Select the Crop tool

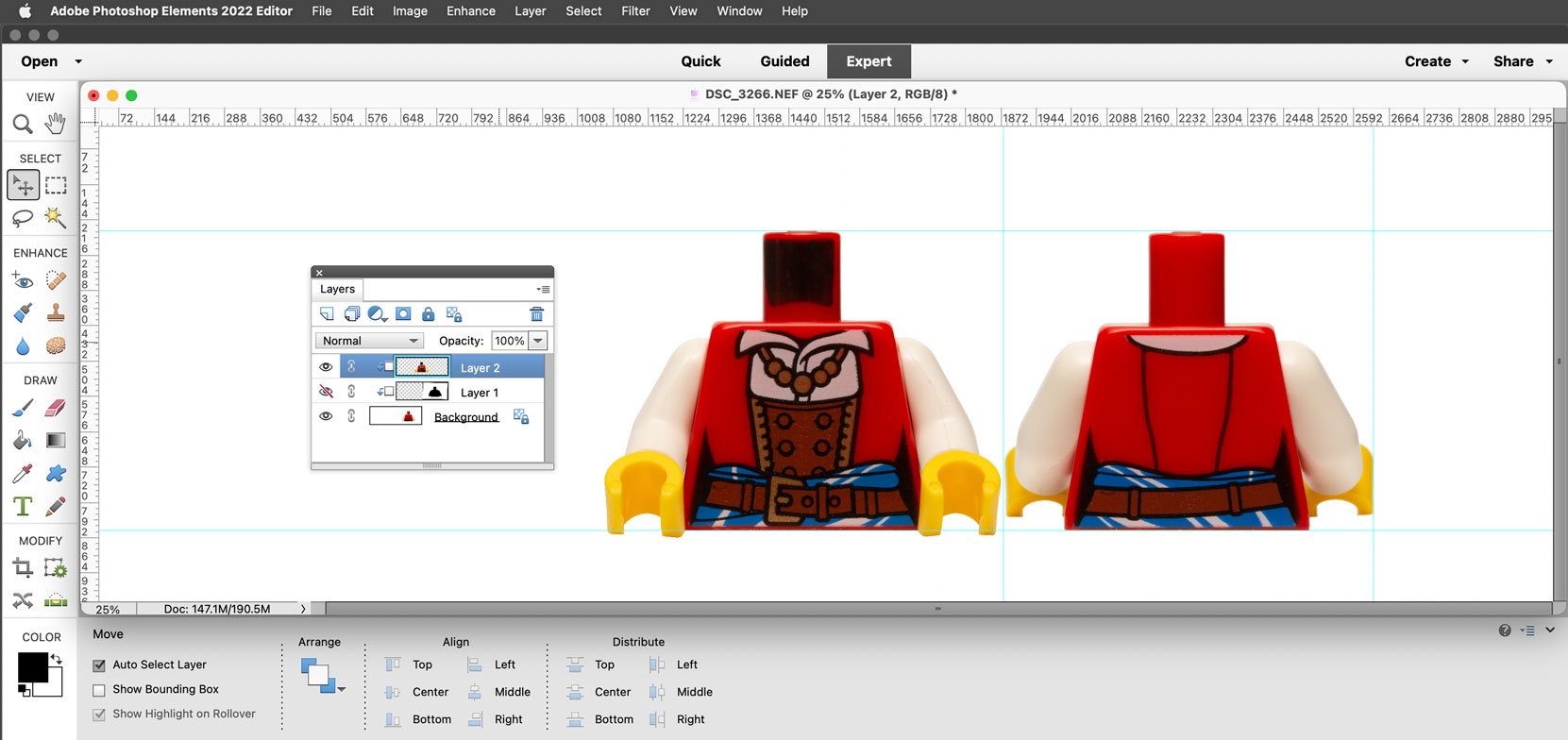23,568
